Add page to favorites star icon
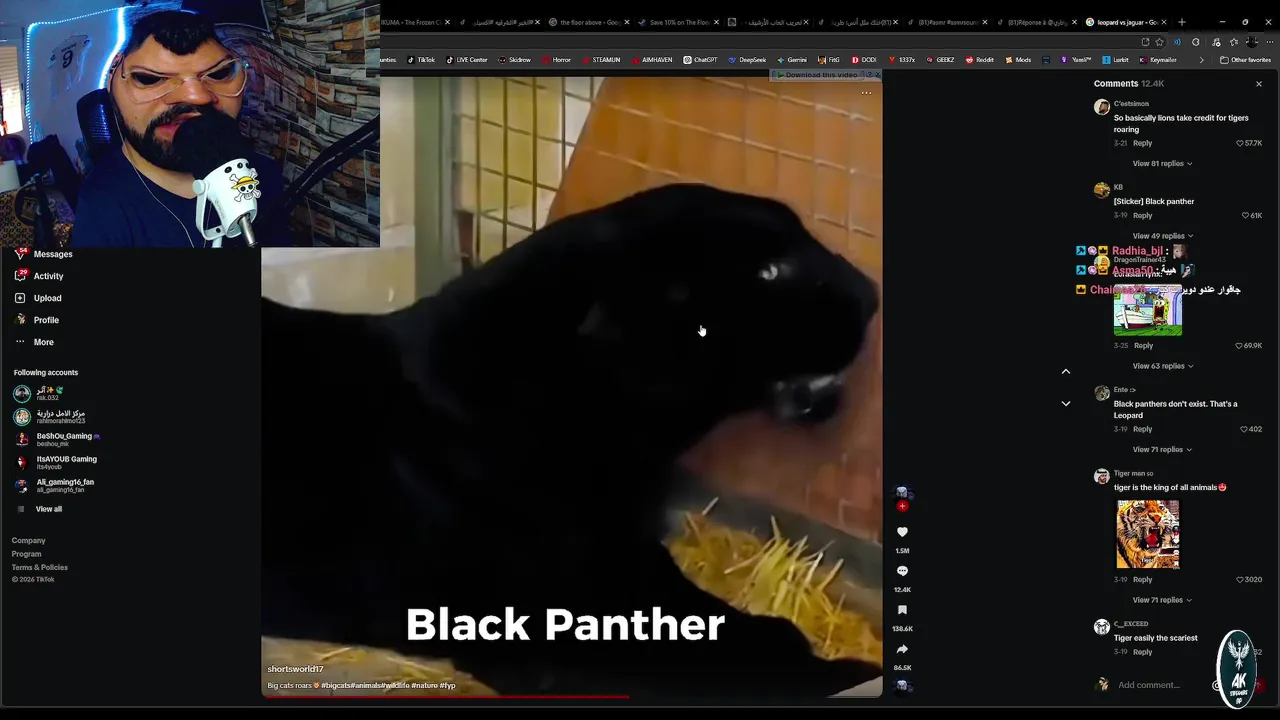The image size is (1280, 720). (1159, 42)
